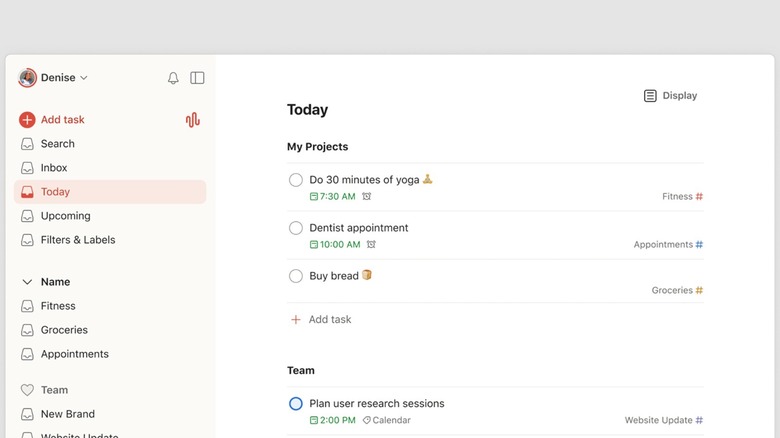The width and height of the screenshot is (780, 438).
Task: Click Add task below Buy bread
Action: coord(321,320)
